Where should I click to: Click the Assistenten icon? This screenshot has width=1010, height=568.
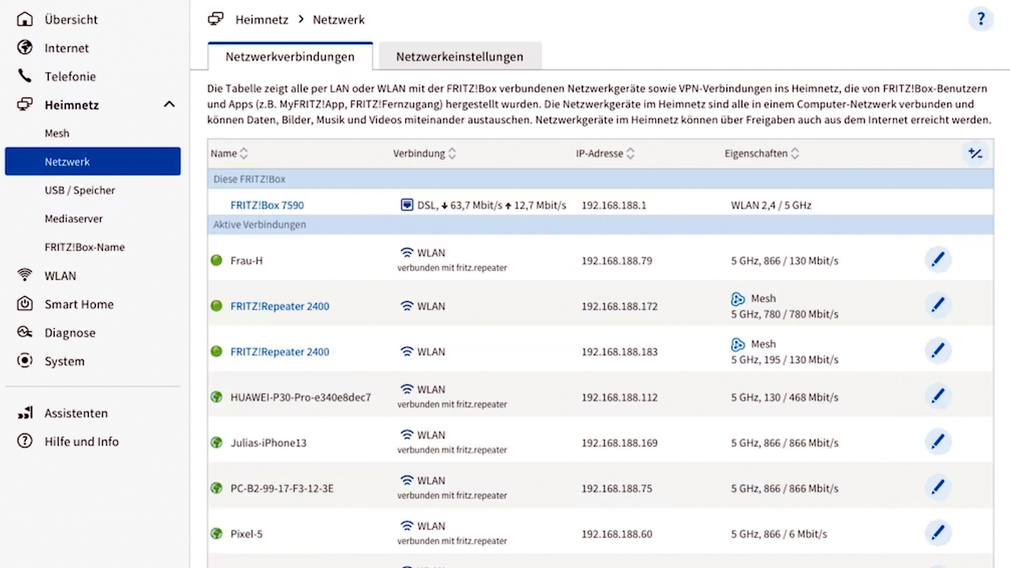(x=24, y=413)
